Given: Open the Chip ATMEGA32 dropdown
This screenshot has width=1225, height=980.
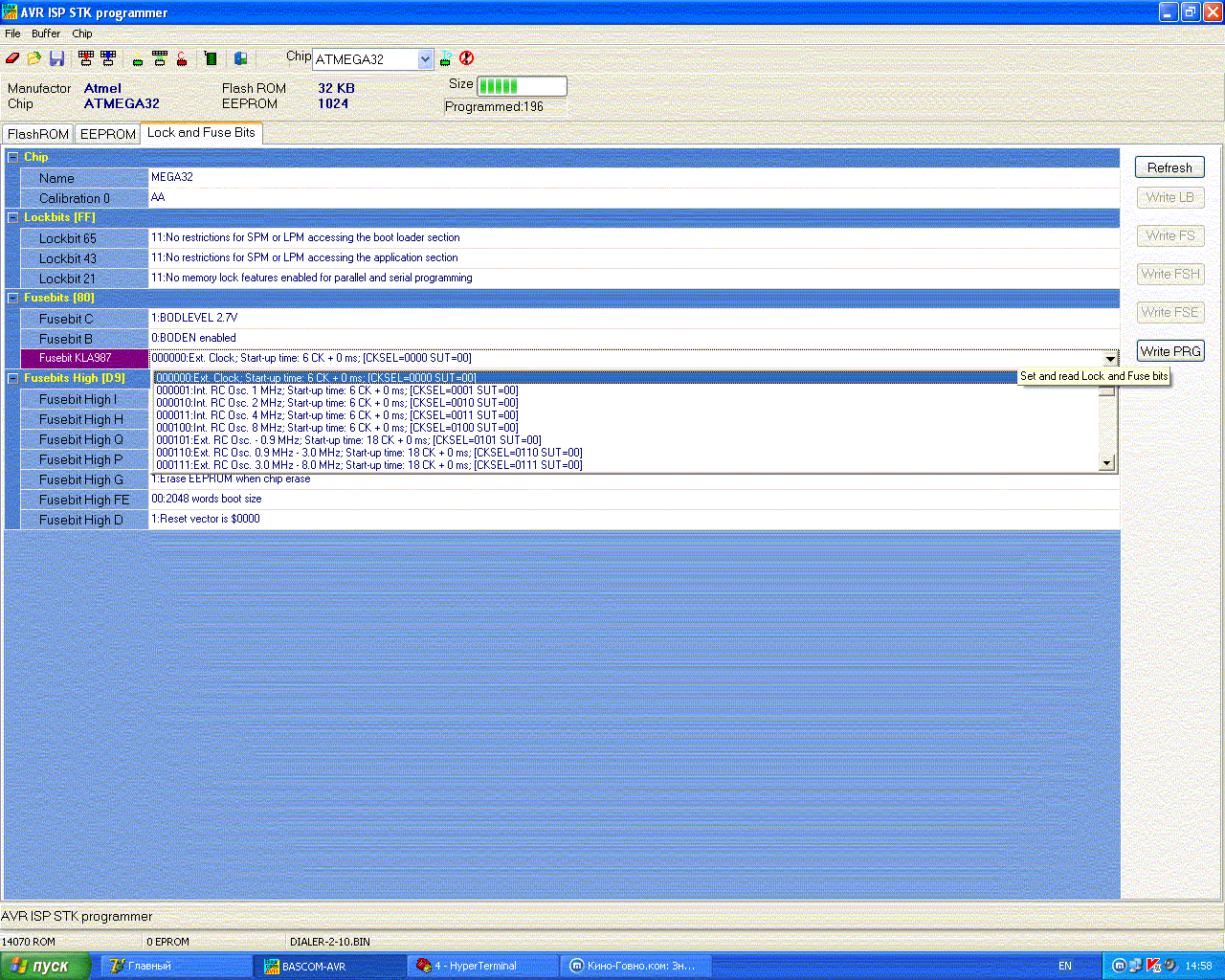Looking at the screenshot, I should click(x=425, y=59).
